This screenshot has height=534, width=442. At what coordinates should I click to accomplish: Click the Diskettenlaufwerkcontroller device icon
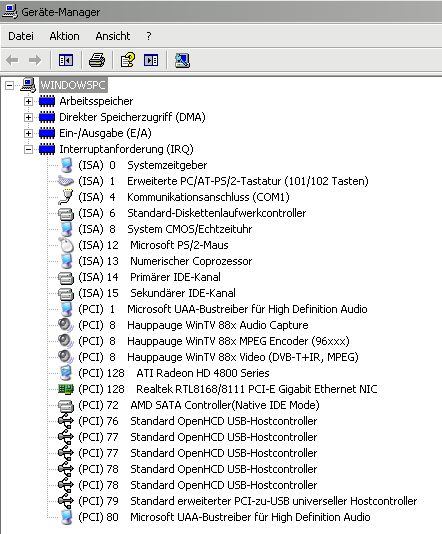tap(66, 214)
